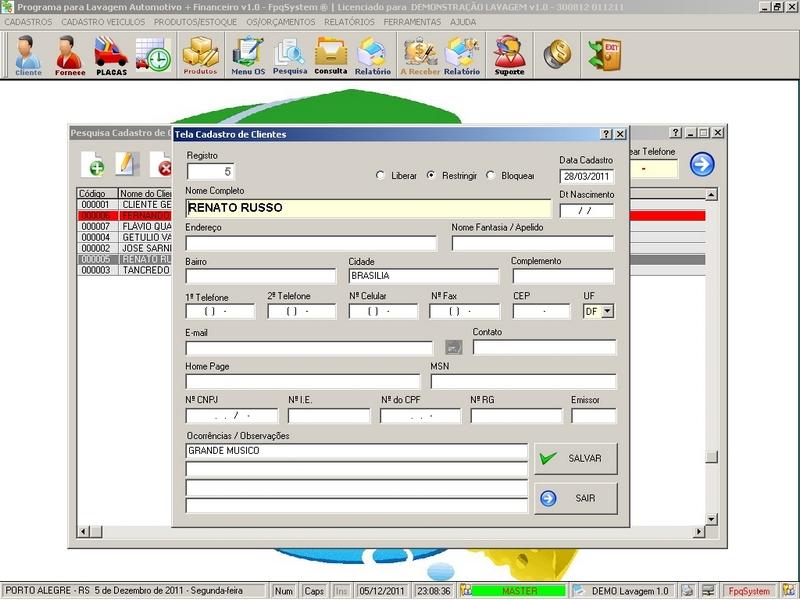Screen dimensions: 800x600
Task: Click the email icon beside E-mail field
Action: (454, 348)
